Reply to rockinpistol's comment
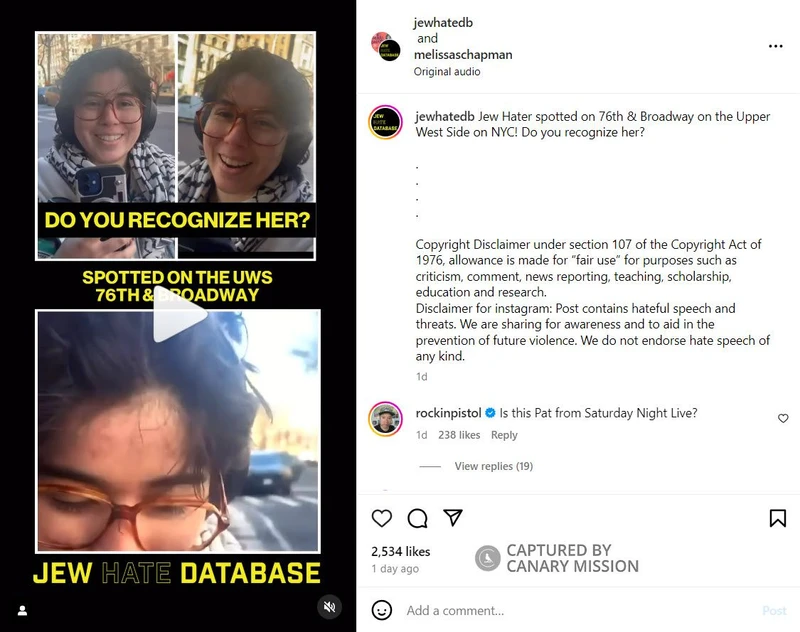Screen dimensions: 800x632 click(504, 435)
